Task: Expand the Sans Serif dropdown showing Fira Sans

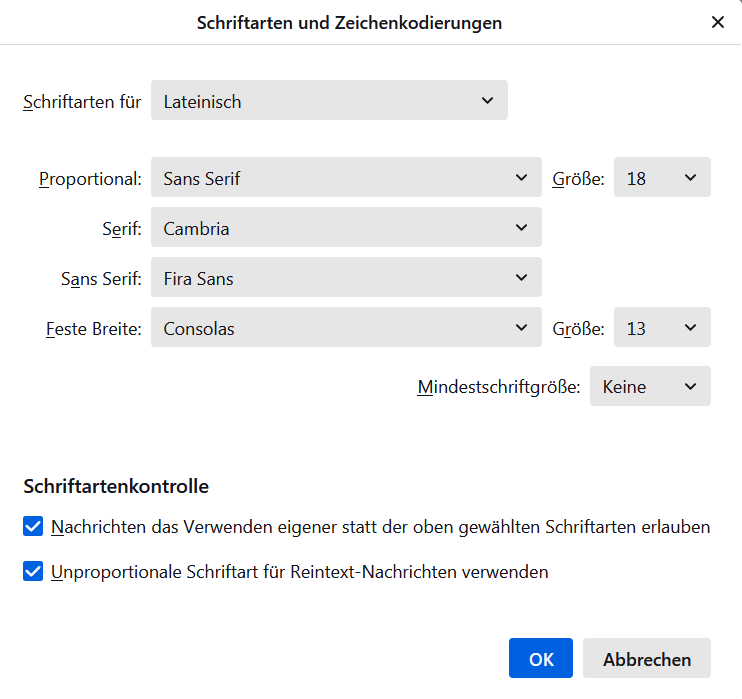Action: click(x=346, y=279)
